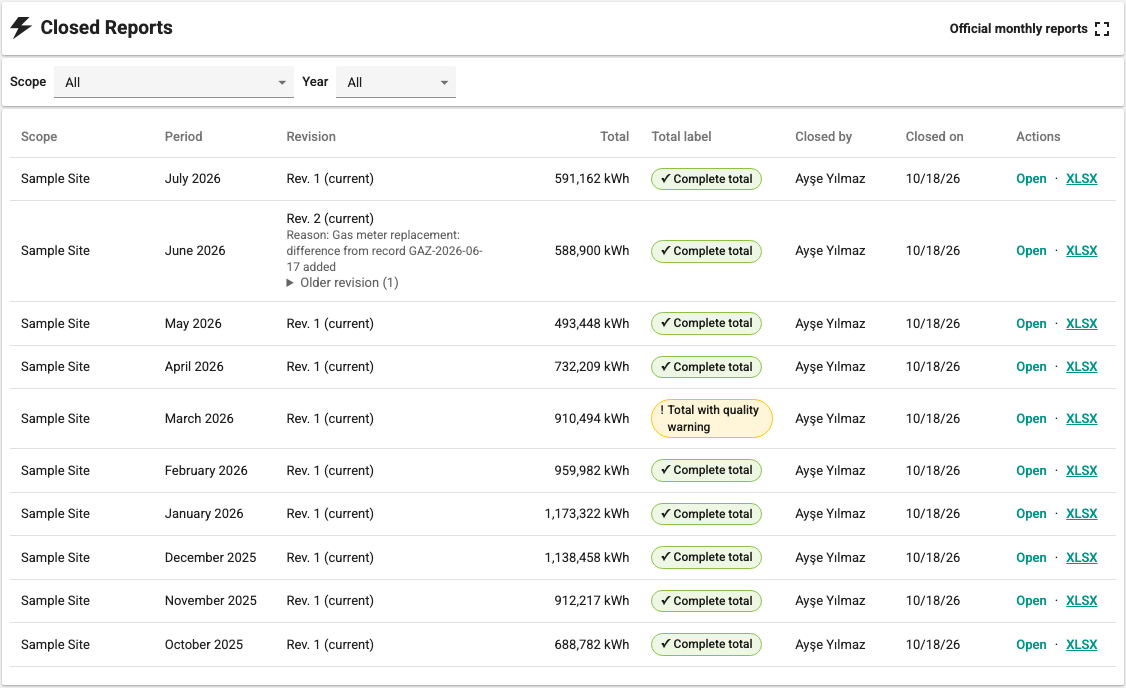Click the fullscreen expand icon
This screenshot has width=1126, height=688.
coord(1102,29)
